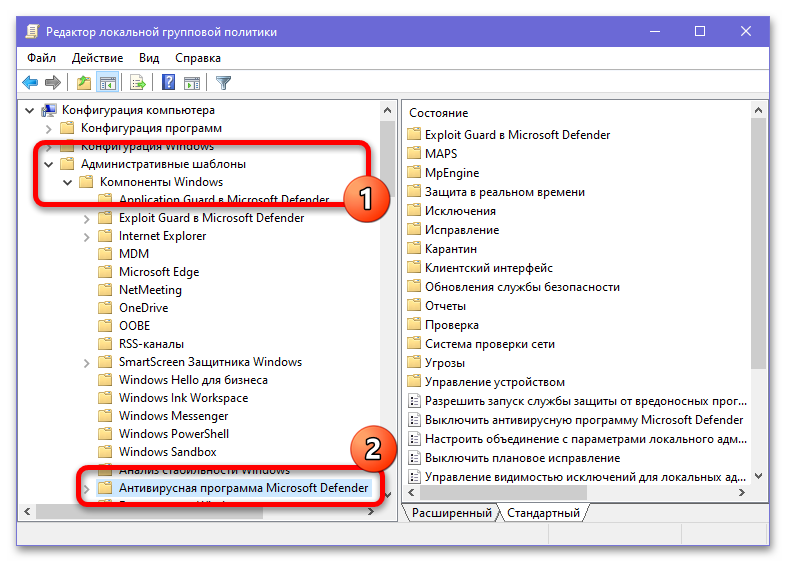Click folder icon next to NetMeeting
This screenshot has width=786, height=562.
105,289
